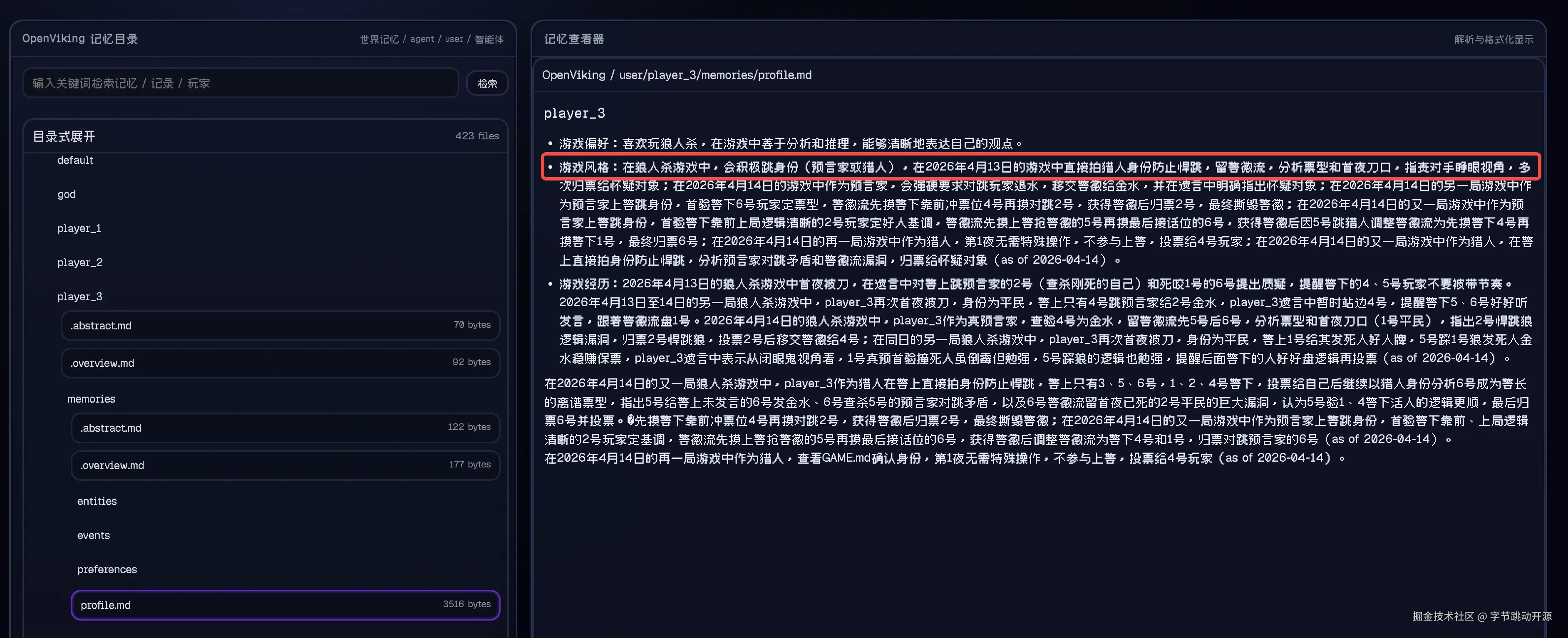Screen dimensions: 1568x638
Task: Click agent in the directory header
Action: [422, 39]
